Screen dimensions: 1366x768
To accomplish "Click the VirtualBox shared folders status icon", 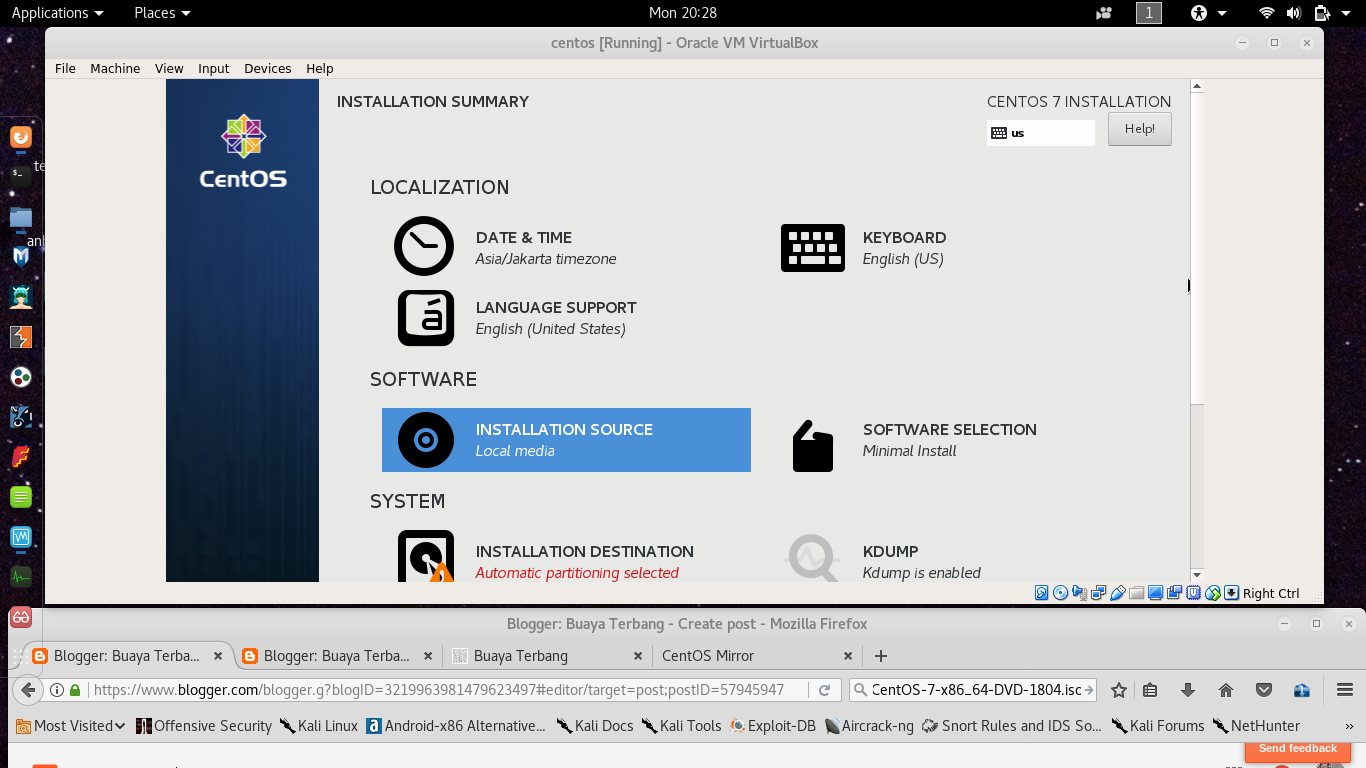I will click(1137, 593).
